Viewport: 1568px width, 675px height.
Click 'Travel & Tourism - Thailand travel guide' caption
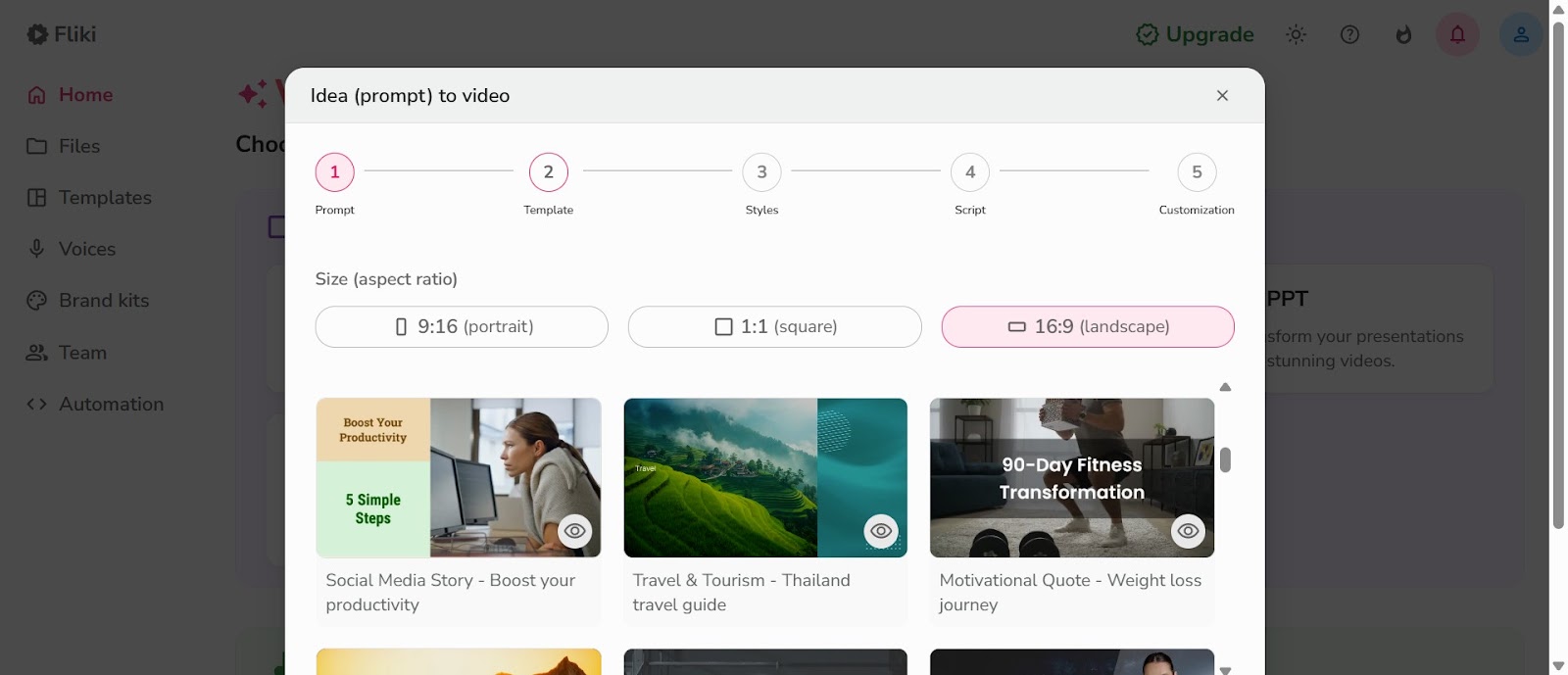[x=742, y=593]
